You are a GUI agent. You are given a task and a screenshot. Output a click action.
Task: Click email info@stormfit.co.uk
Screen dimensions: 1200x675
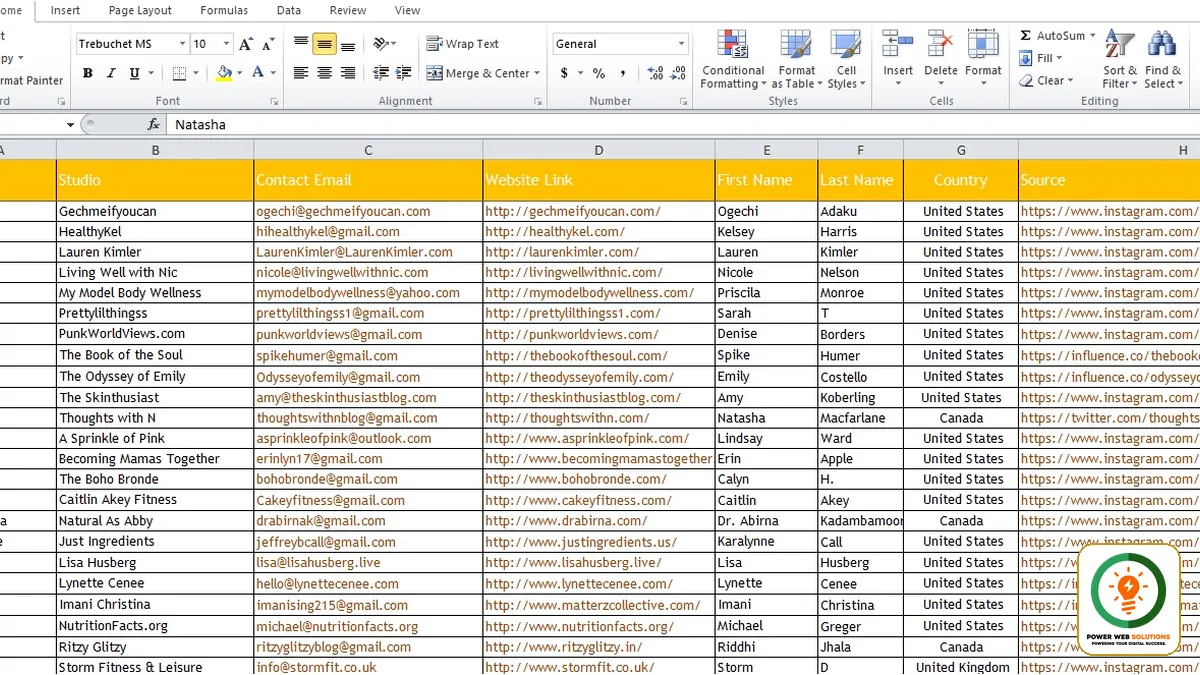click(x=316, y=667)
